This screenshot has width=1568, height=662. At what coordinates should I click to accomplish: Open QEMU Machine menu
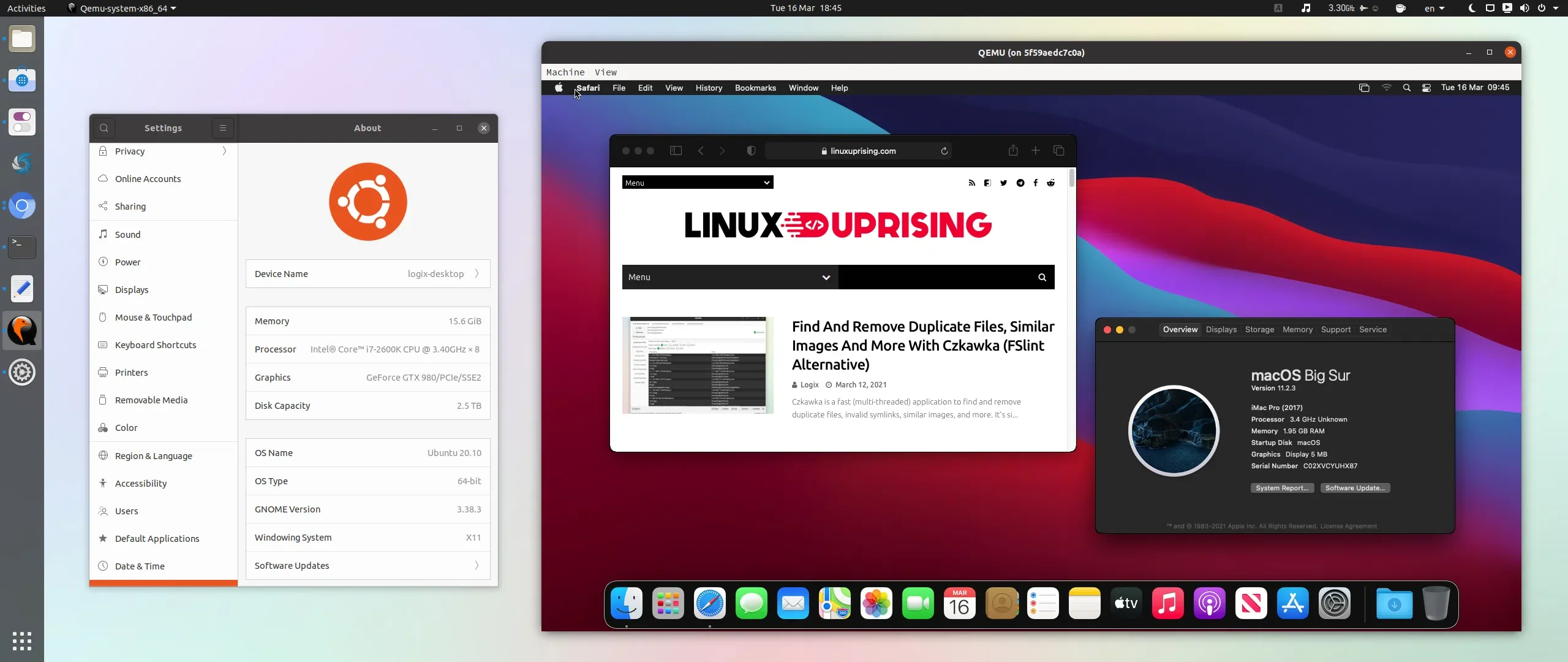[x=565, y=72]
